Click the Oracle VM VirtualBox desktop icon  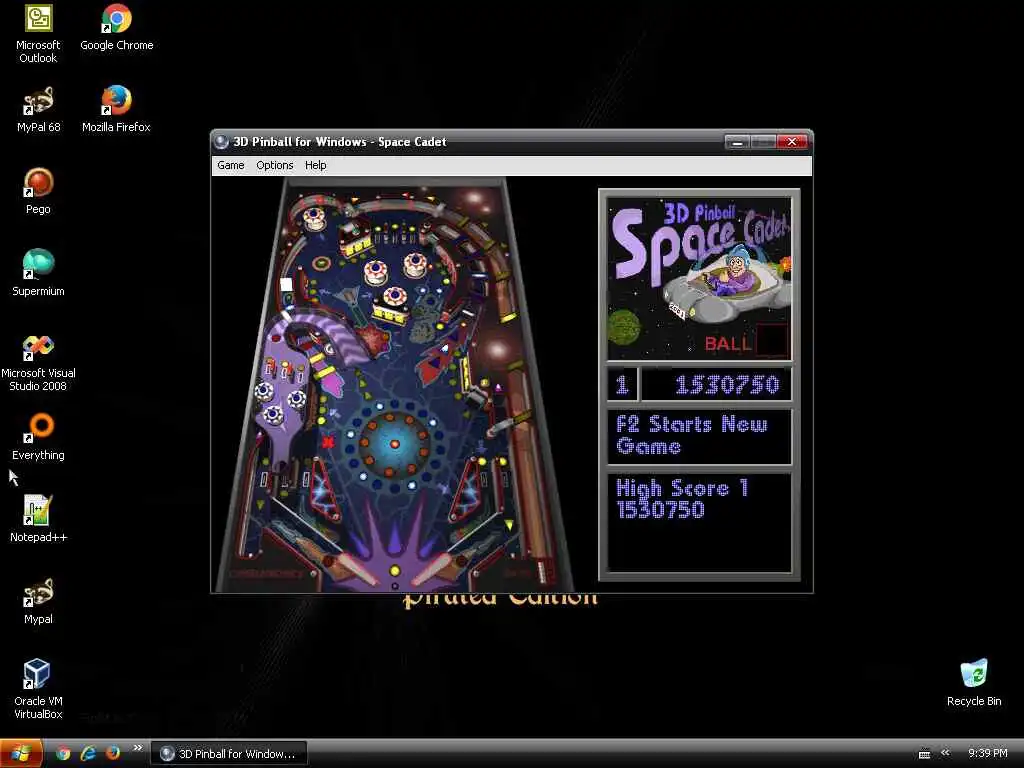(x=38, y=690)
